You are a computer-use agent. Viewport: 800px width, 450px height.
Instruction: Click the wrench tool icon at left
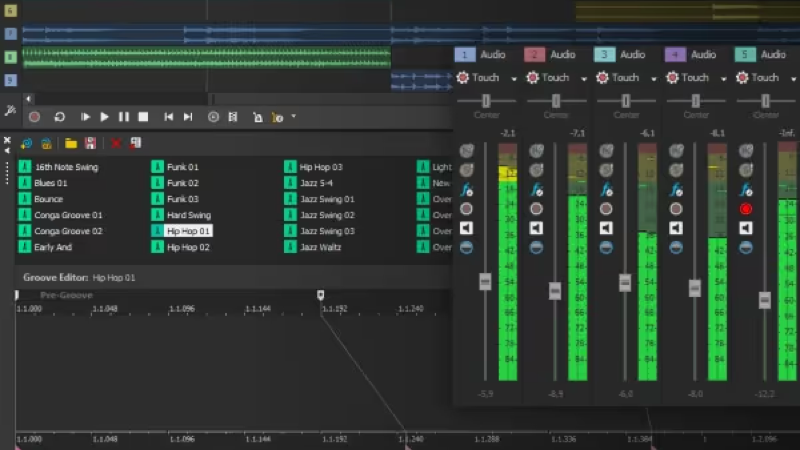(x=10, y=110)
